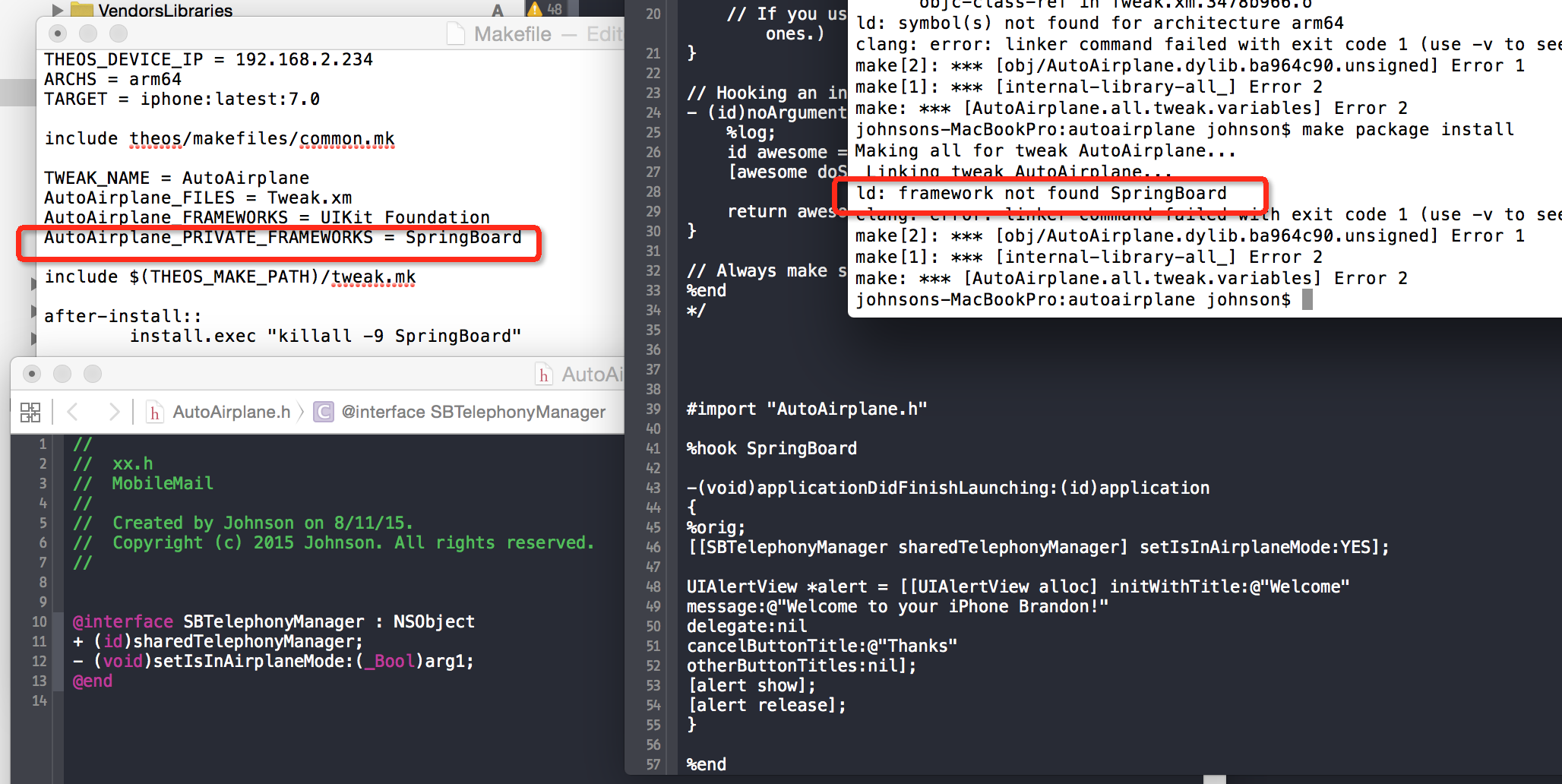The height and width of the screenshot is (784, 1562).
Task: Click the install.exec killall SpringBoard line
Action: (x=325, y=336)
